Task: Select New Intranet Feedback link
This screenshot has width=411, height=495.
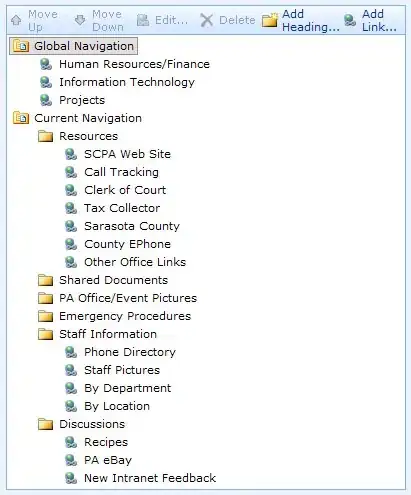Action: (150, 478)
